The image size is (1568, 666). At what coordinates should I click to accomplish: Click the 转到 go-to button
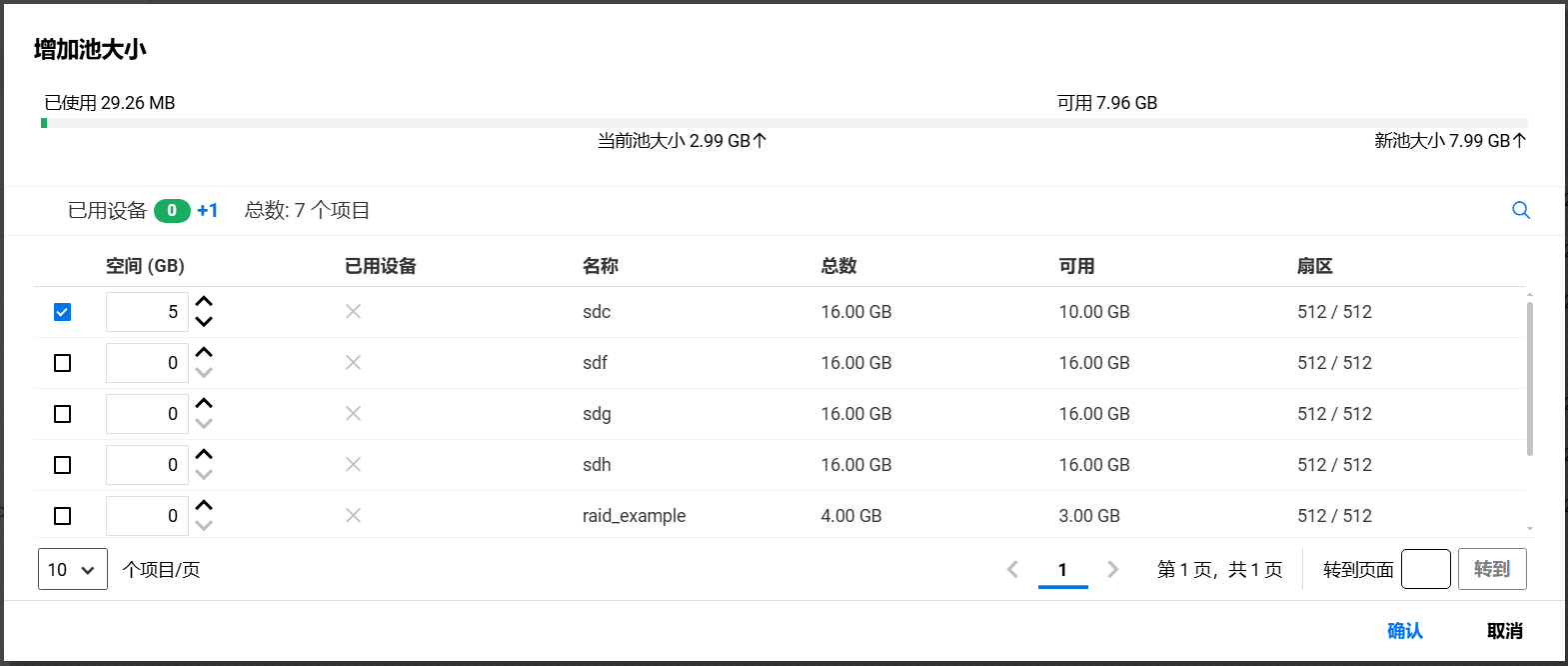click(x=1492, y=569)
